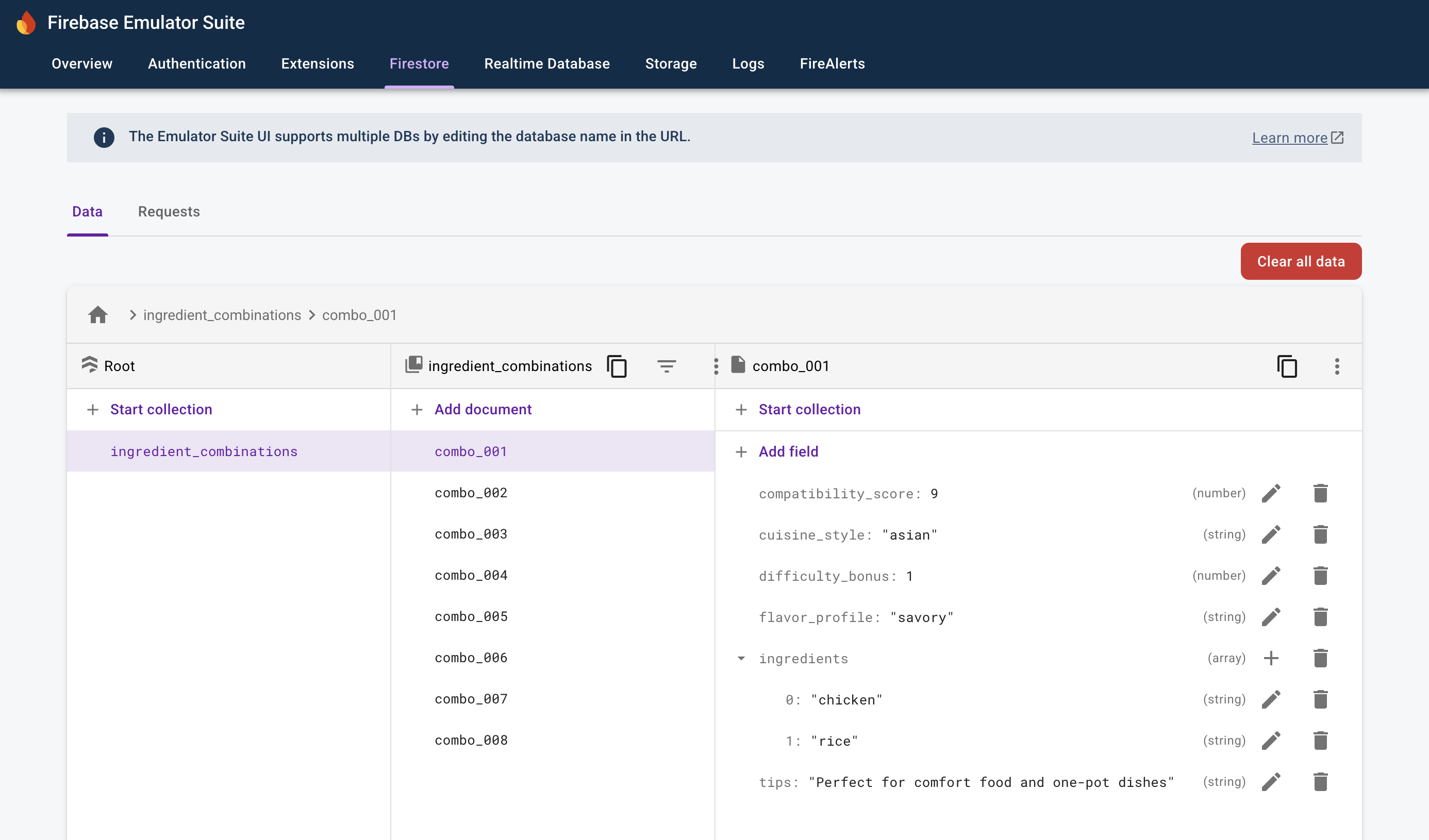Image resolution: width=1429 pixels, height=840 pixels.
Task: Select document combo_001 in the list
Action: (x=552, y=451)
